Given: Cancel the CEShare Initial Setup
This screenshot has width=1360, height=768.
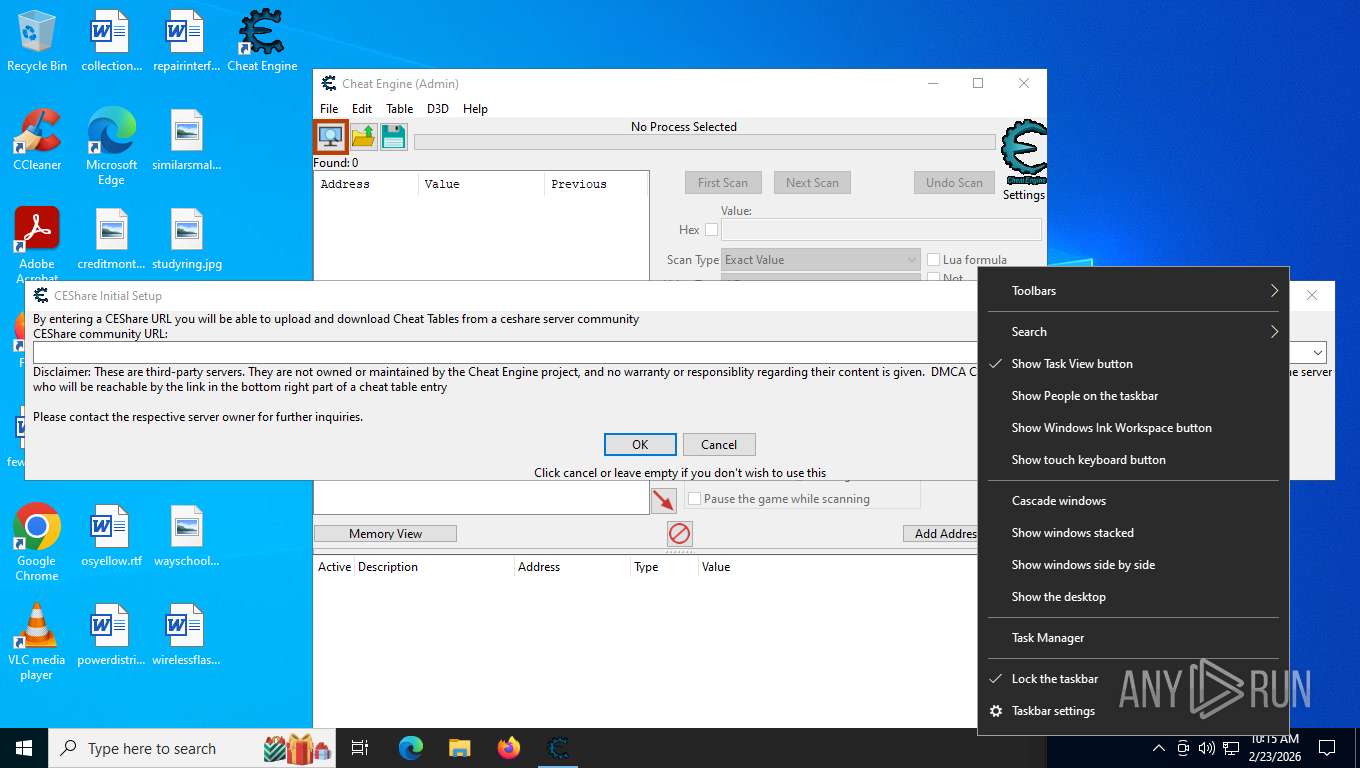Looking at the screenshot, I should pyautogui.click(x=719, y=445).
